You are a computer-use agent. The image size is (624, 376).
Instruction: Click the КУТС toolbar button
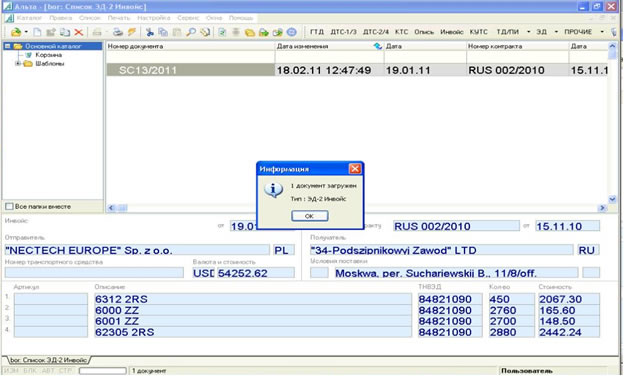pos(478,32)
